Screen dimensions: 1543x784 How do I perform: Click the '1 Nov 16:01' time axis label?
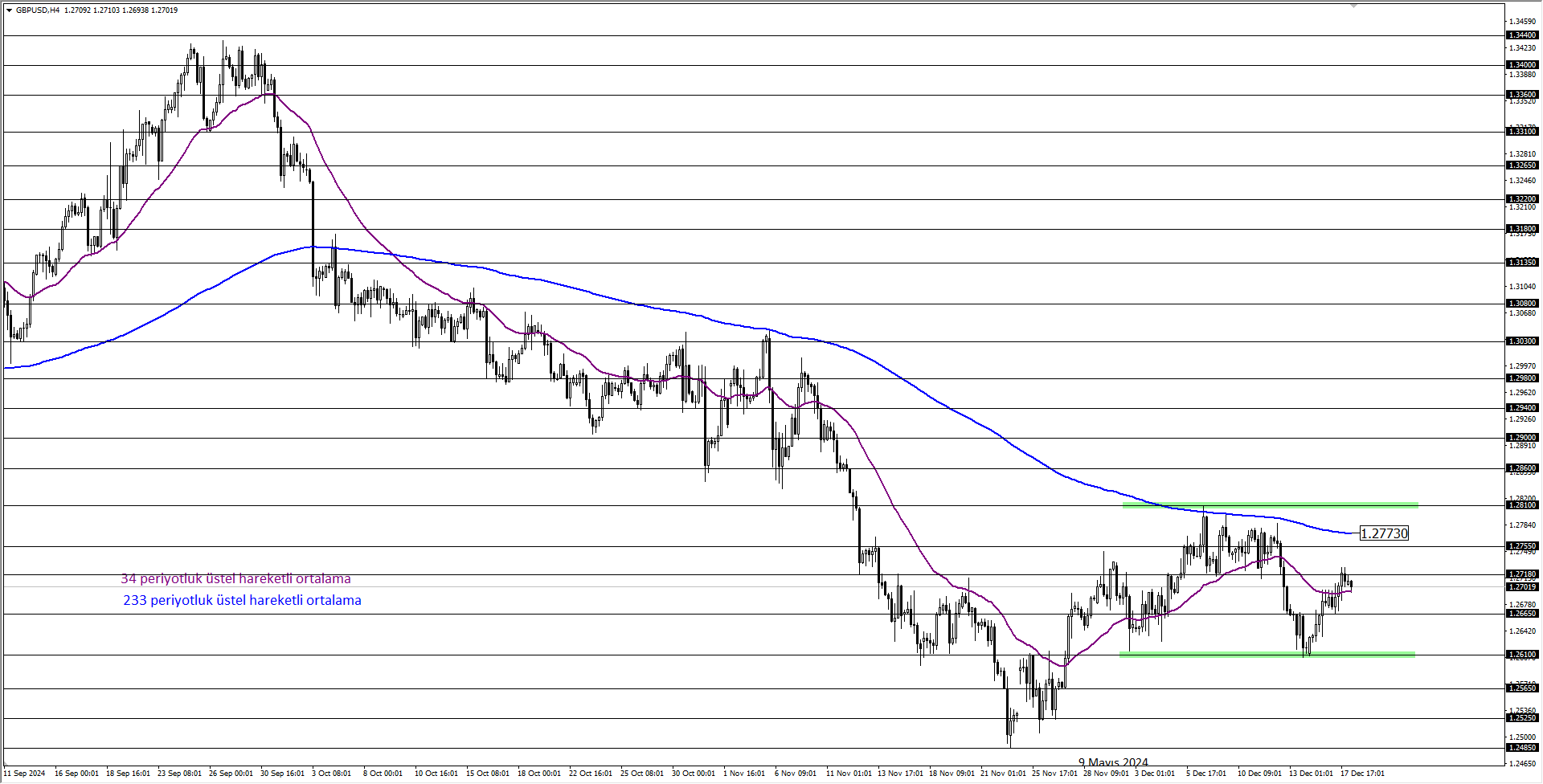click(743, 774)
